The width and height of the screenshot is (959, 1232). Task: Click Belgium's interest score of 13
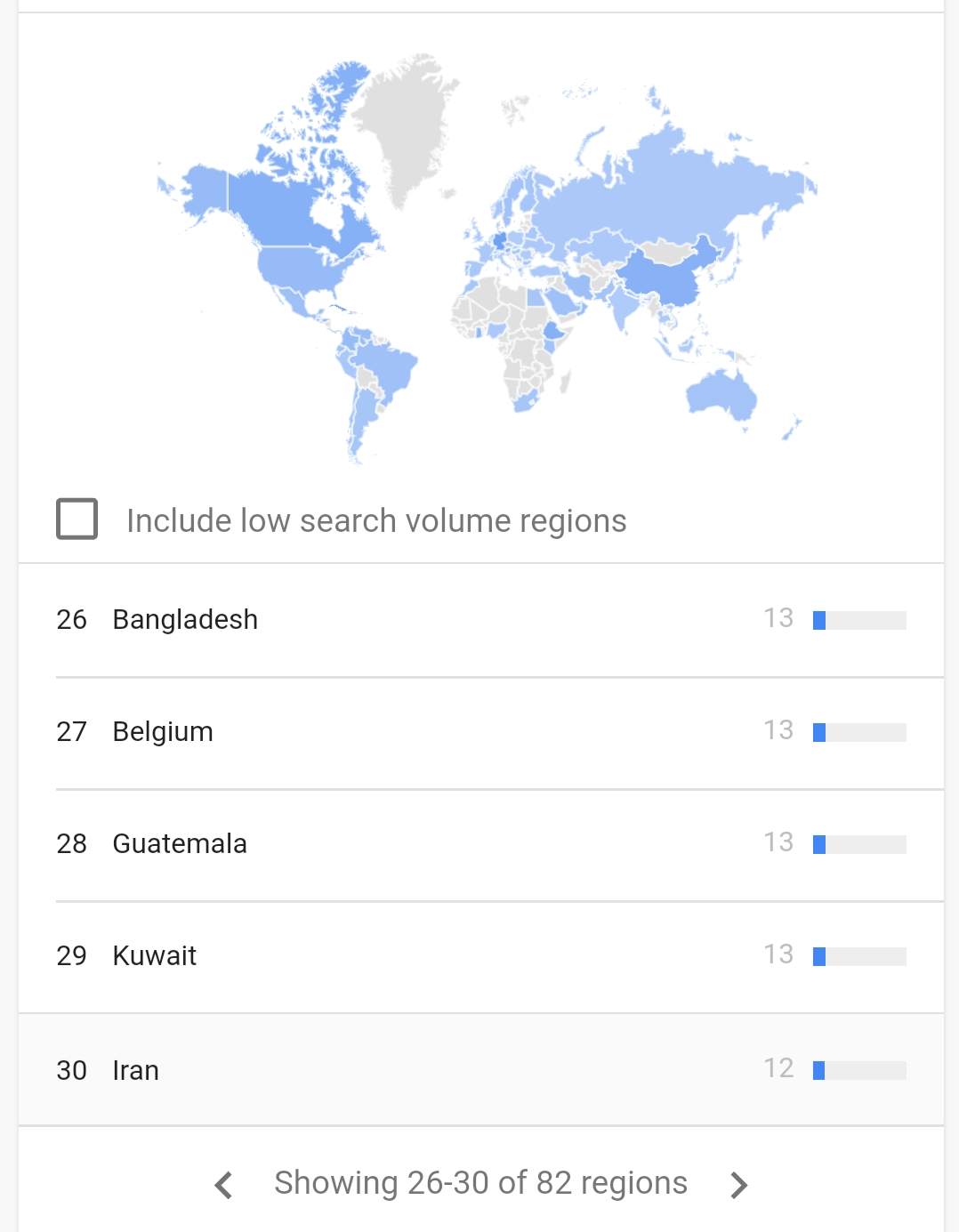(x=778, y=730)
